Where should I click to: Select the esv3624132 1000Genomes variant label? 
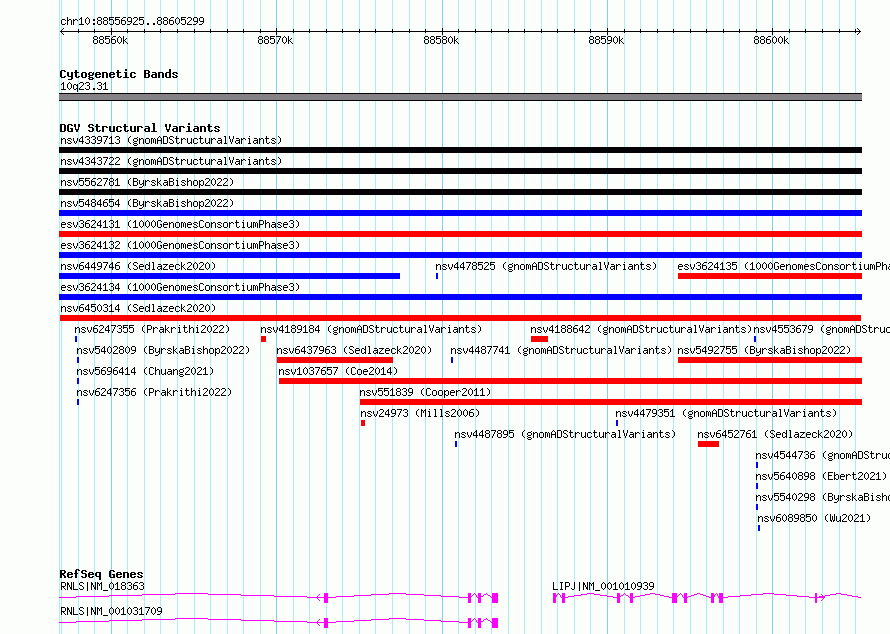point(180,245)
